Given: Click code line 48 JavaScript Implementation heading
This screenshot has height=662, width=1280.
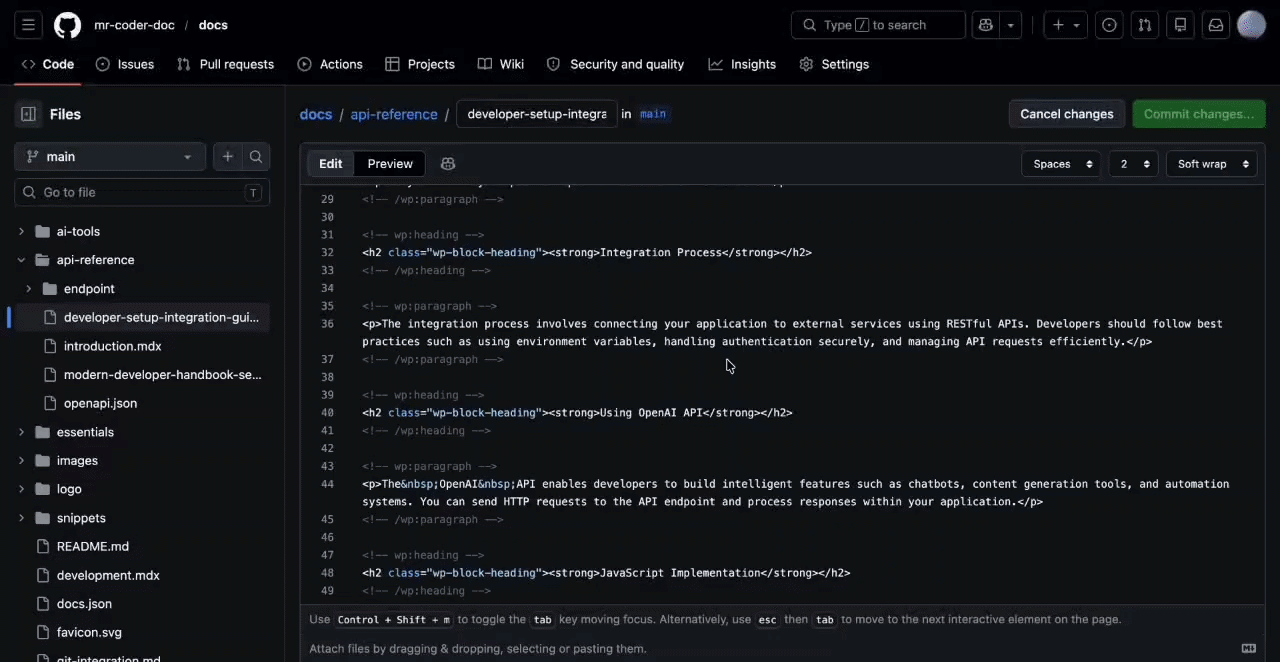Looking at the screenshot, I should [x=606, y=573].
